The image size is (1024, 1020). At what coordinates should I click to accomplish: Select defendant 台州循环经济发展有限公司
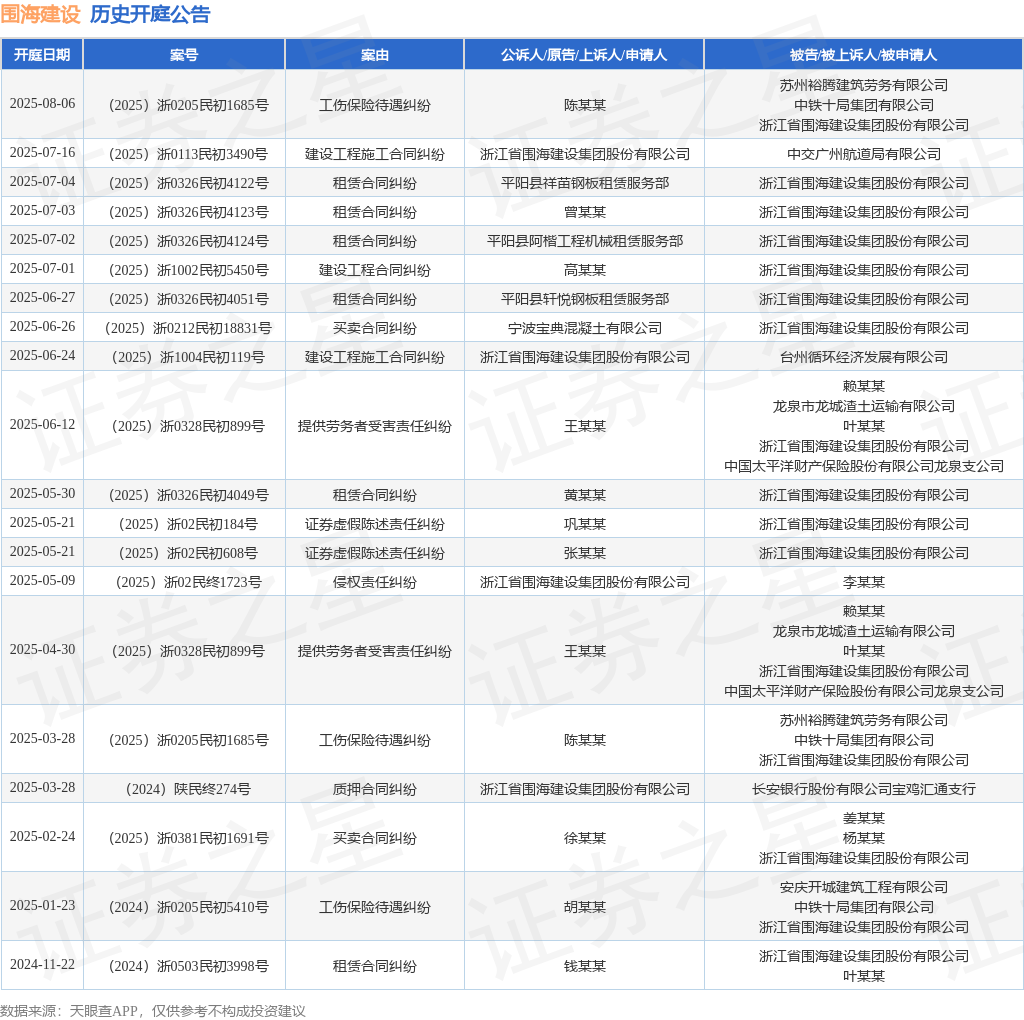click(863, 357)
